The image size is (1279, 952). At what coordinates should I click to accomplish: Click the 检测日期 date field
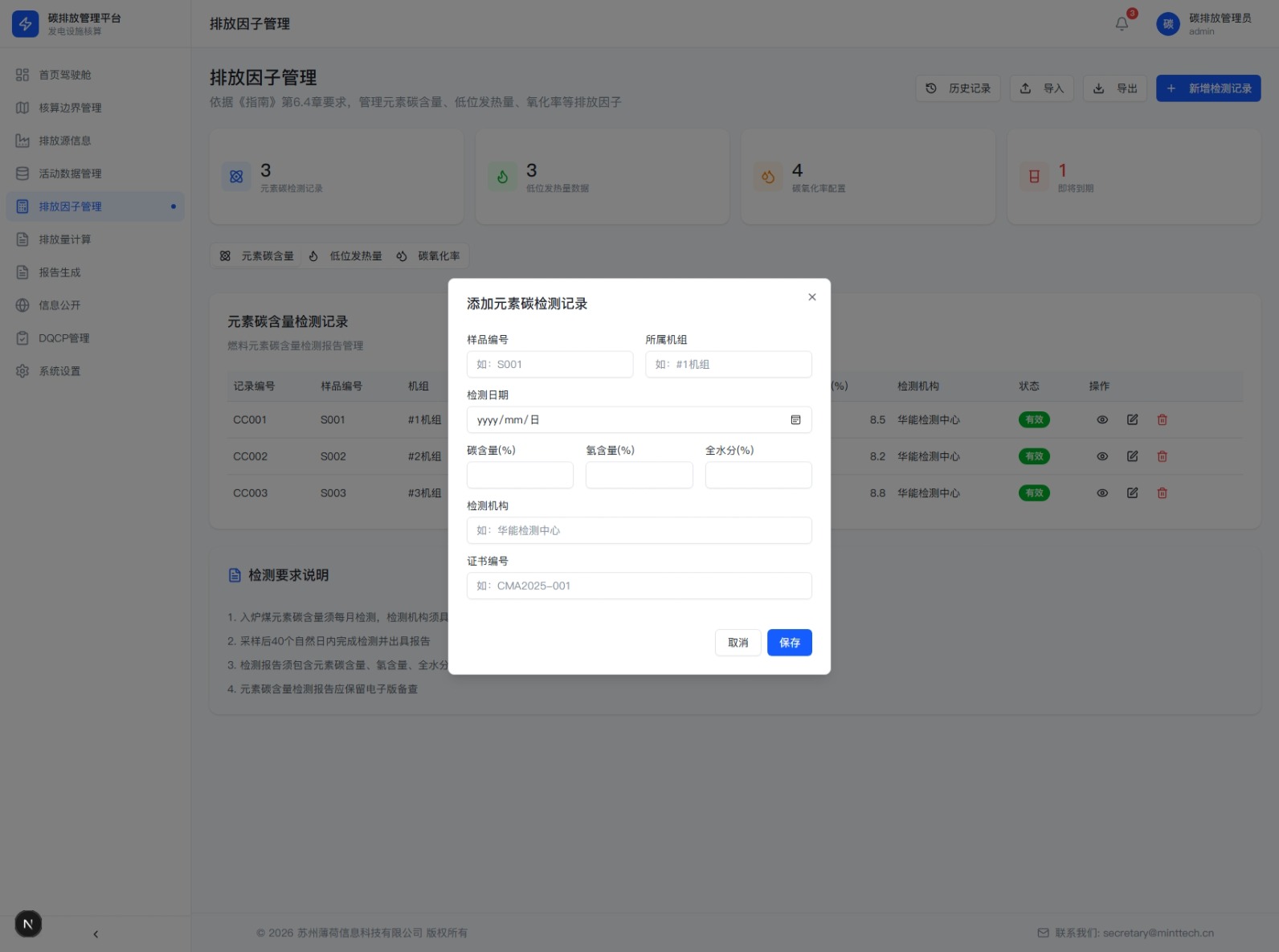pos(639,420)
